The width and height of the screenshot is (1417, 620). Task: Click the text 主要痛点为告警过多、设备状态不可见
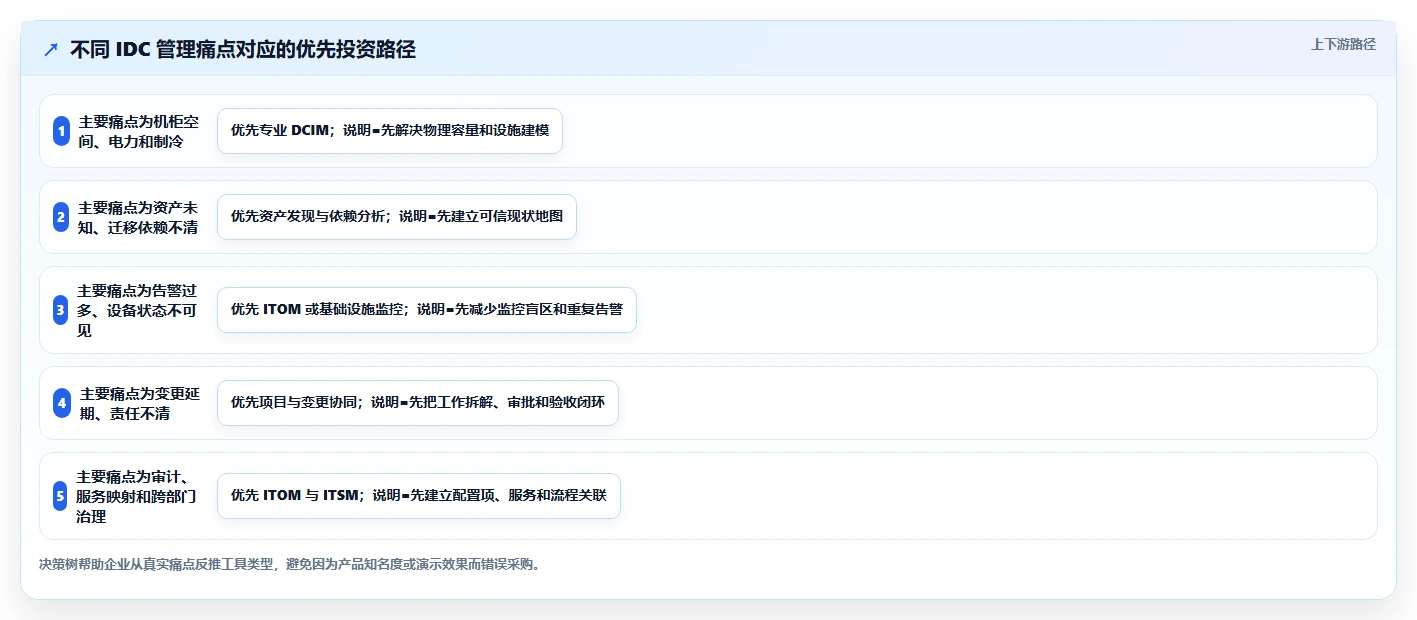[138, 310]
